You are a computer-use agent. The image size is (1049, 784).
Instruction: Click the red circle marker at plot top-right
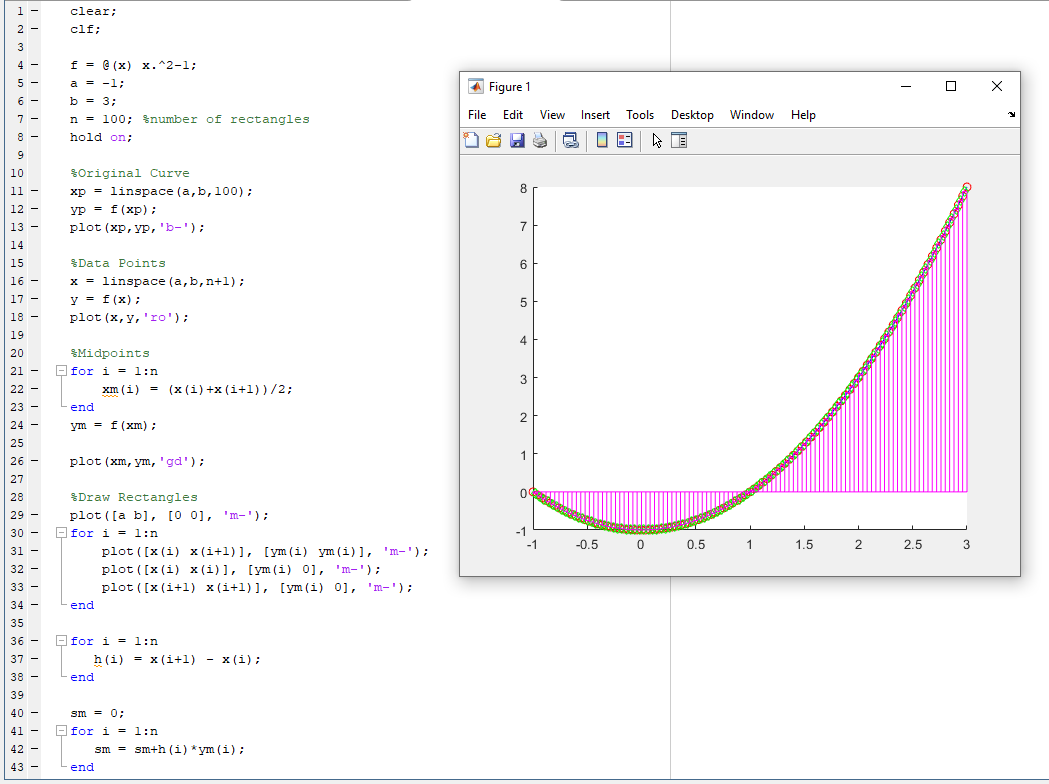[x=967, y=187]
